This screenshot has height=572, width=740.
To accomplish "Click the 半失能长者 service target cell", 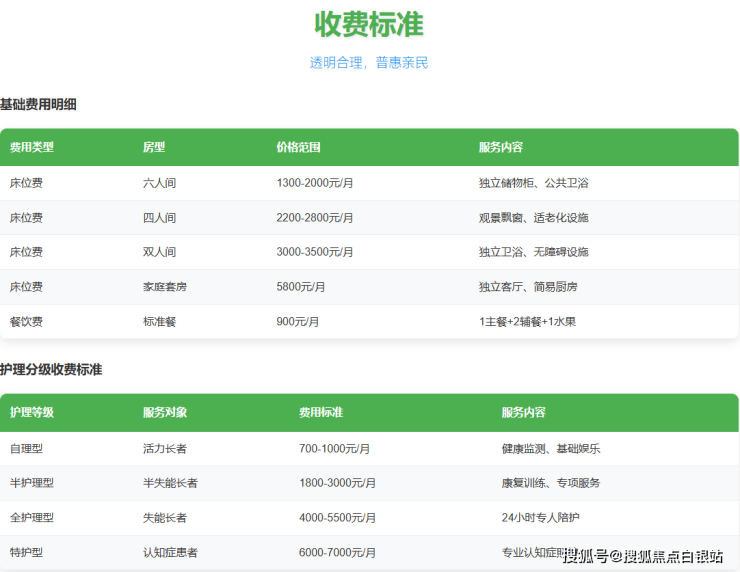I will (x=170, y=483).
